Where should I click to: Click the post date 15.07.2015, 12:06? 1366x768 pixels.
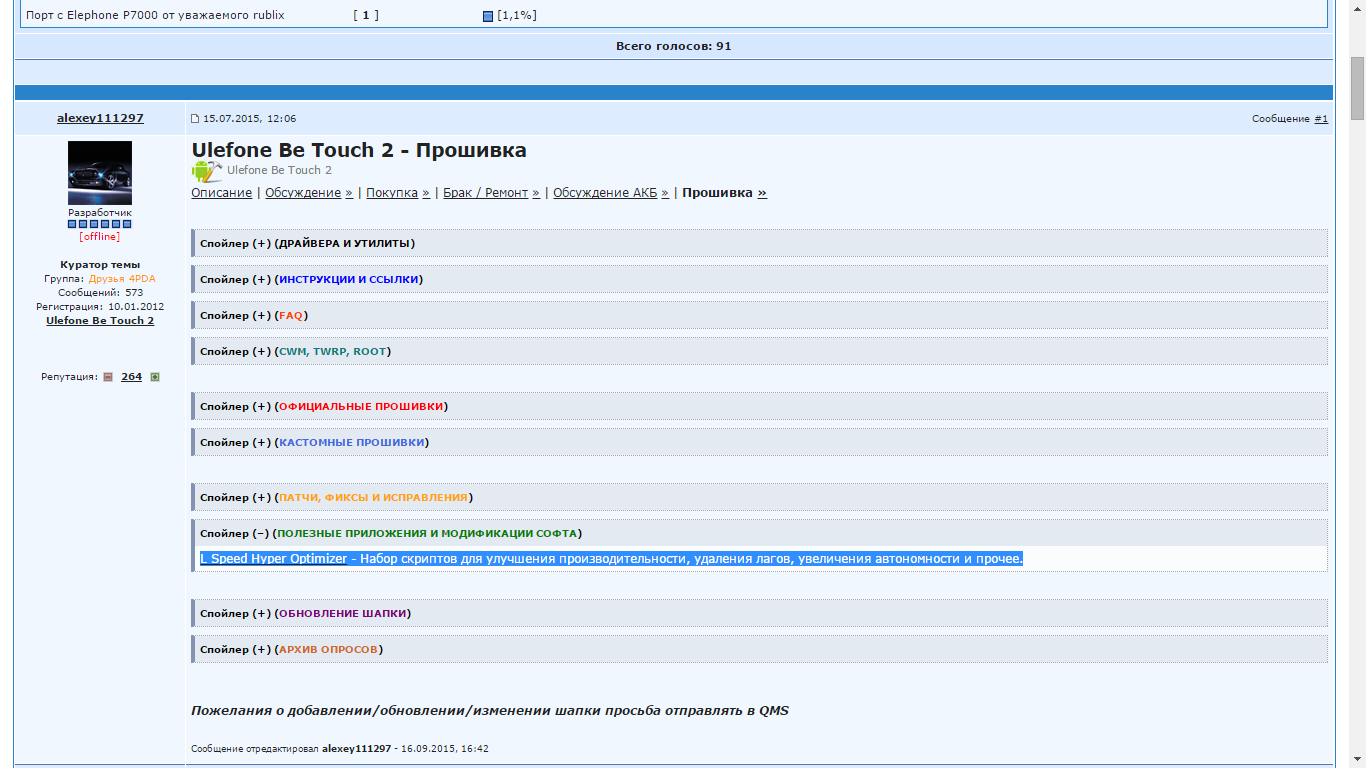(250, 119)
